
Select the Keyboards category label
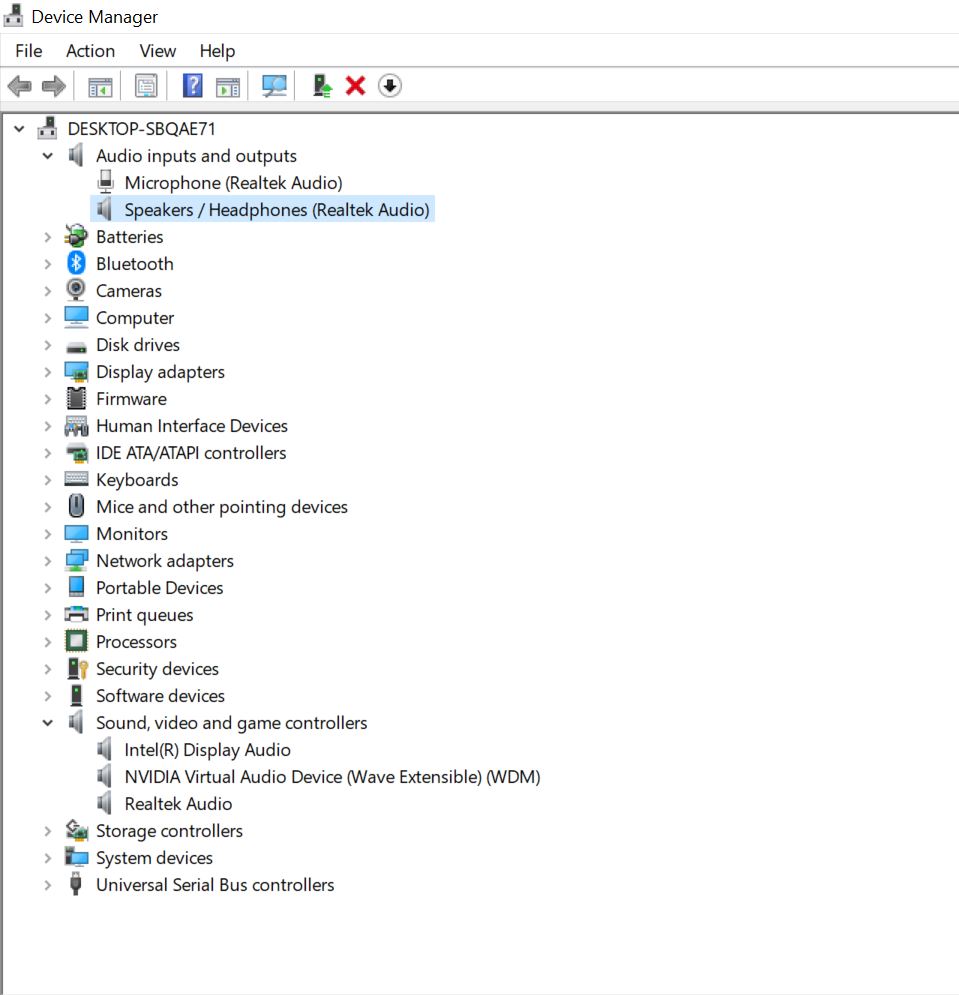pyautogui.click(x=137, y=480)
